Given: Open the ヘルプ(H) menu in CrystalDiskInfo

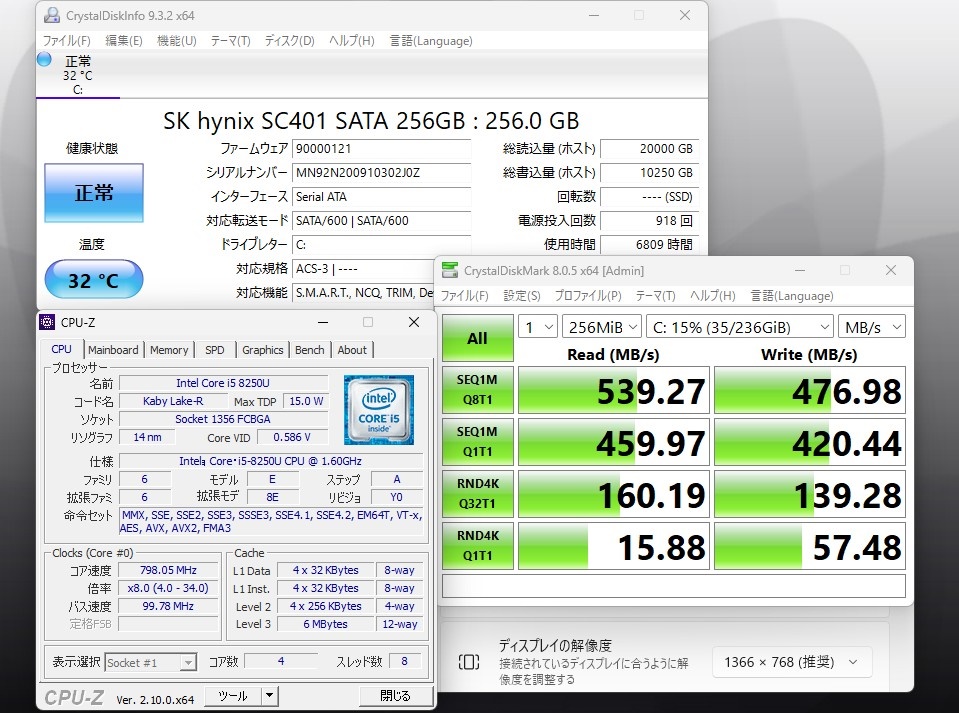Looking at the screenshot, I should 352,41.
